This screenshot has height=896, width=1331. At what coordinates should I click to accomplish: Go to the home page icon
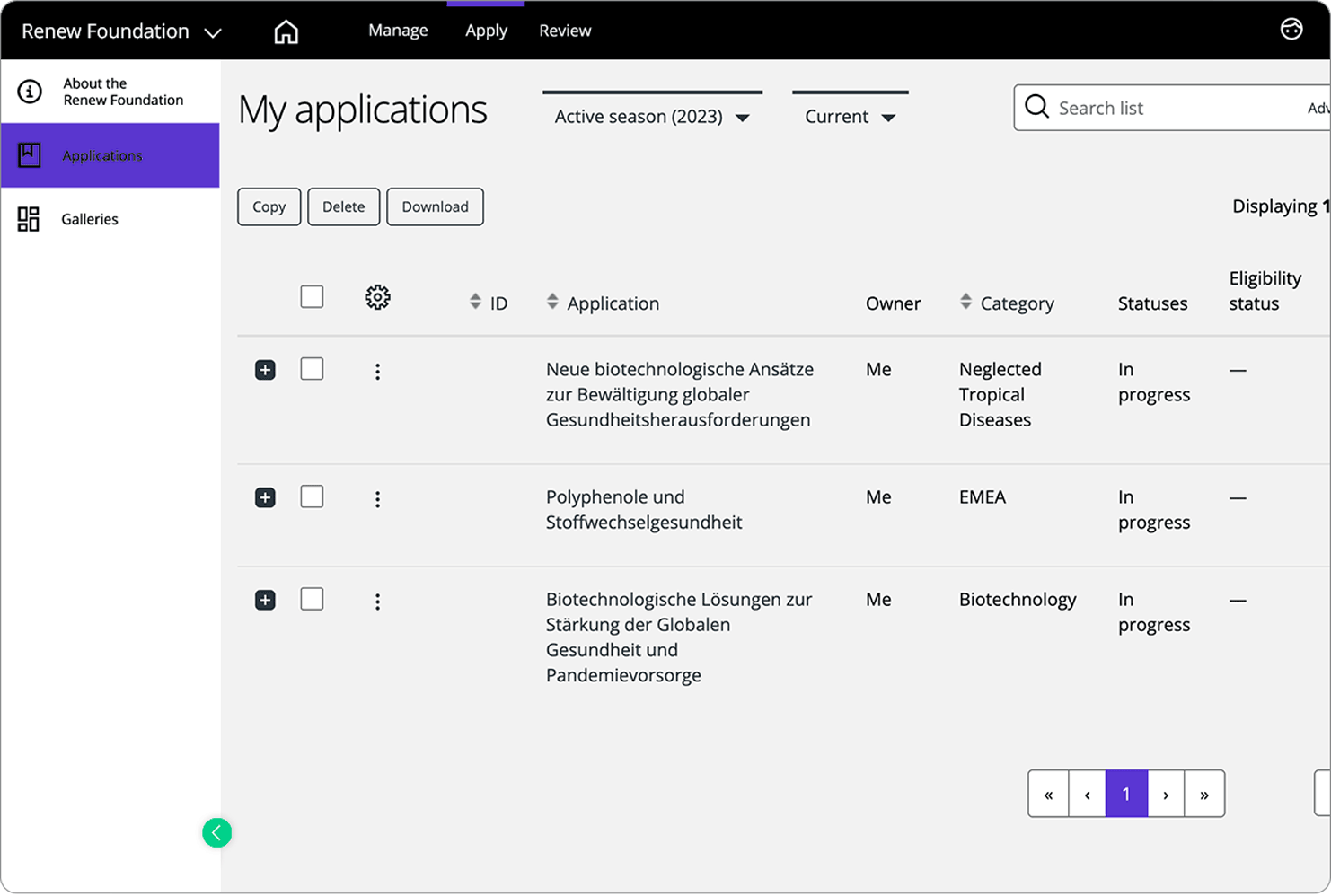coord(286,31)
